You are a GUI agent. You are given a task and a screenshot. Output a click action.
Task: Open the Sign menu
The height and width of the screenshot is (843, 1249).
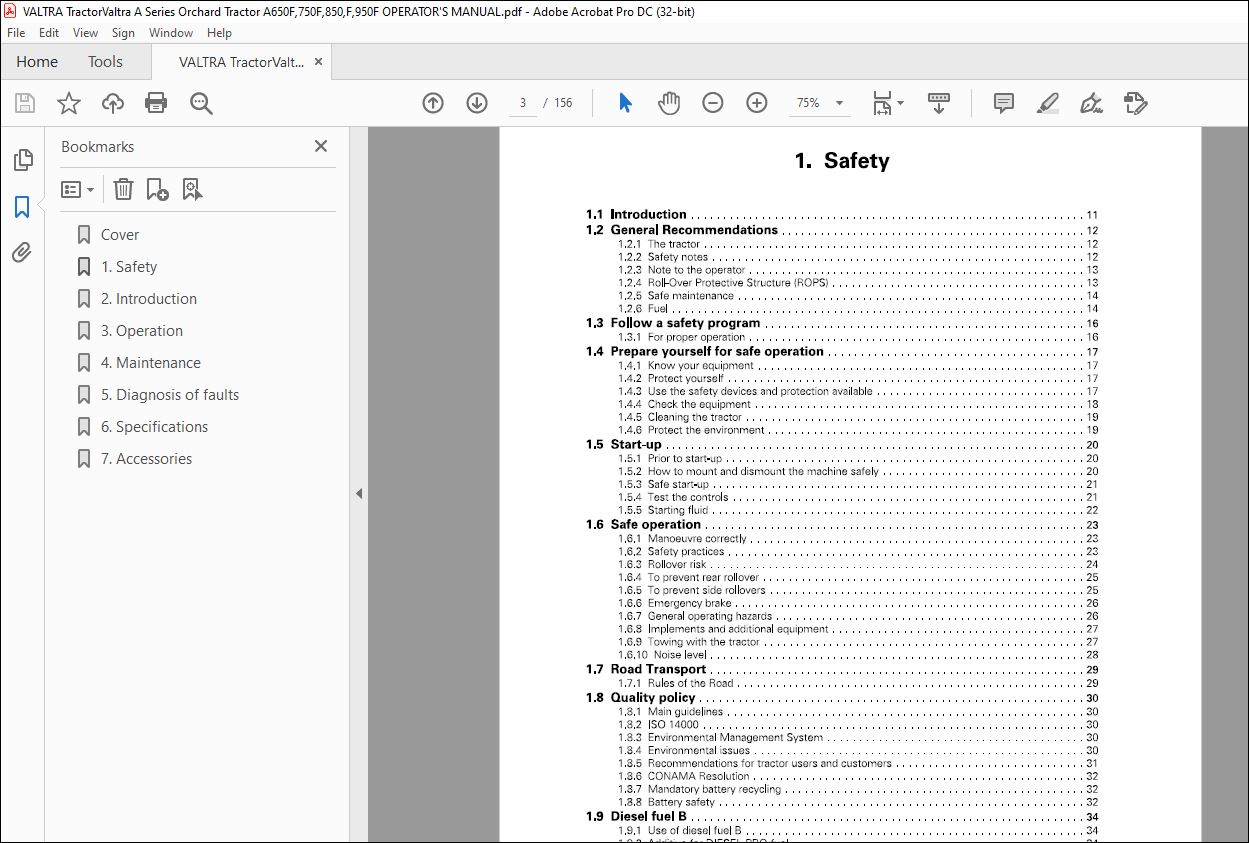(x=123, y=33)
